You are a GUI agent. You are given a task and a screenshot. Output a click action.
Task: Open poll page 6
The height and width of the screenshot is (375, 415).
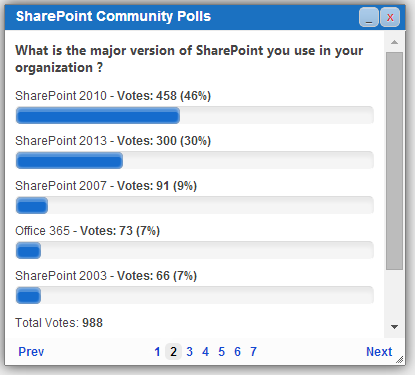237,352
